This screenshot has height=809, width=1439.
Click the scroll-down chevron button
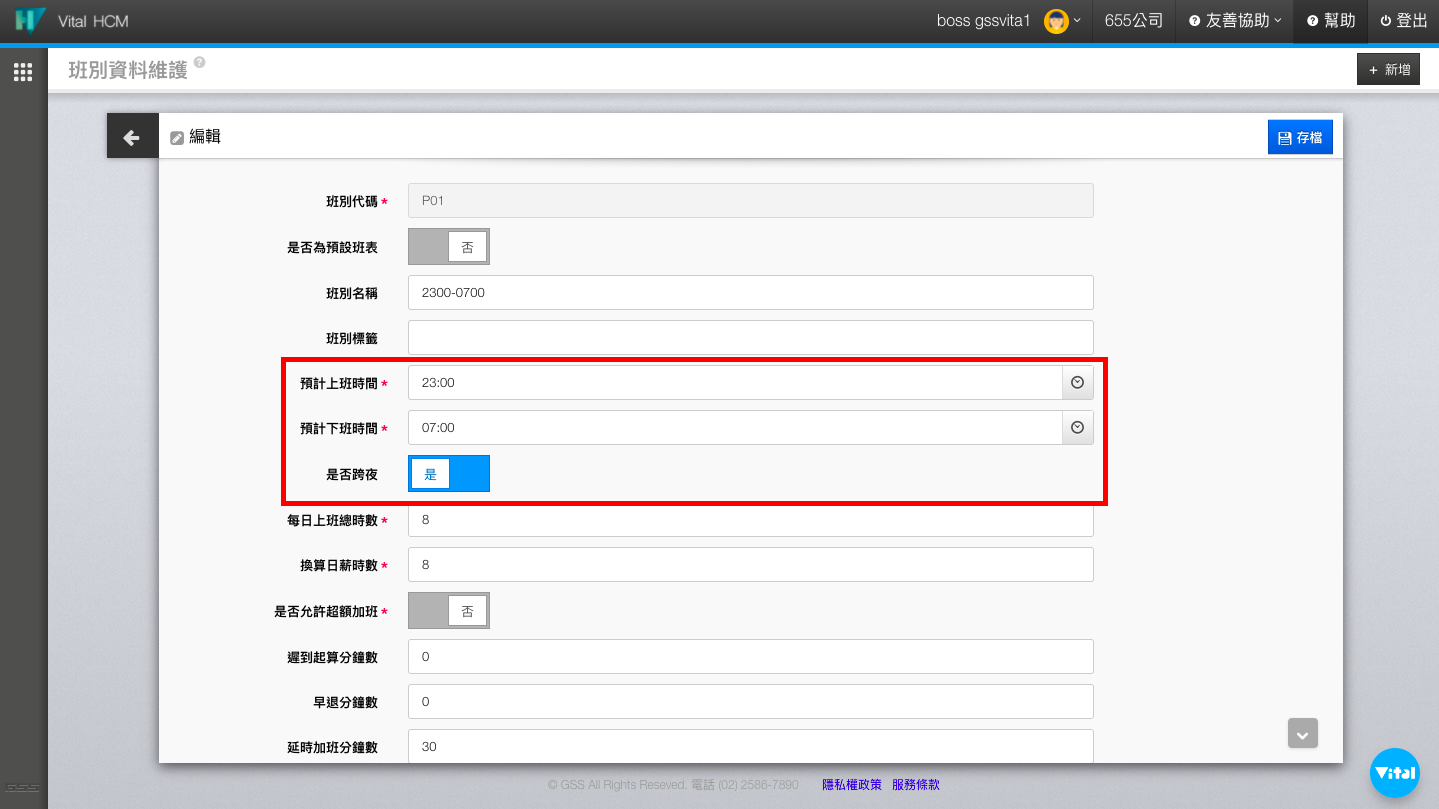click(1302, 734)
